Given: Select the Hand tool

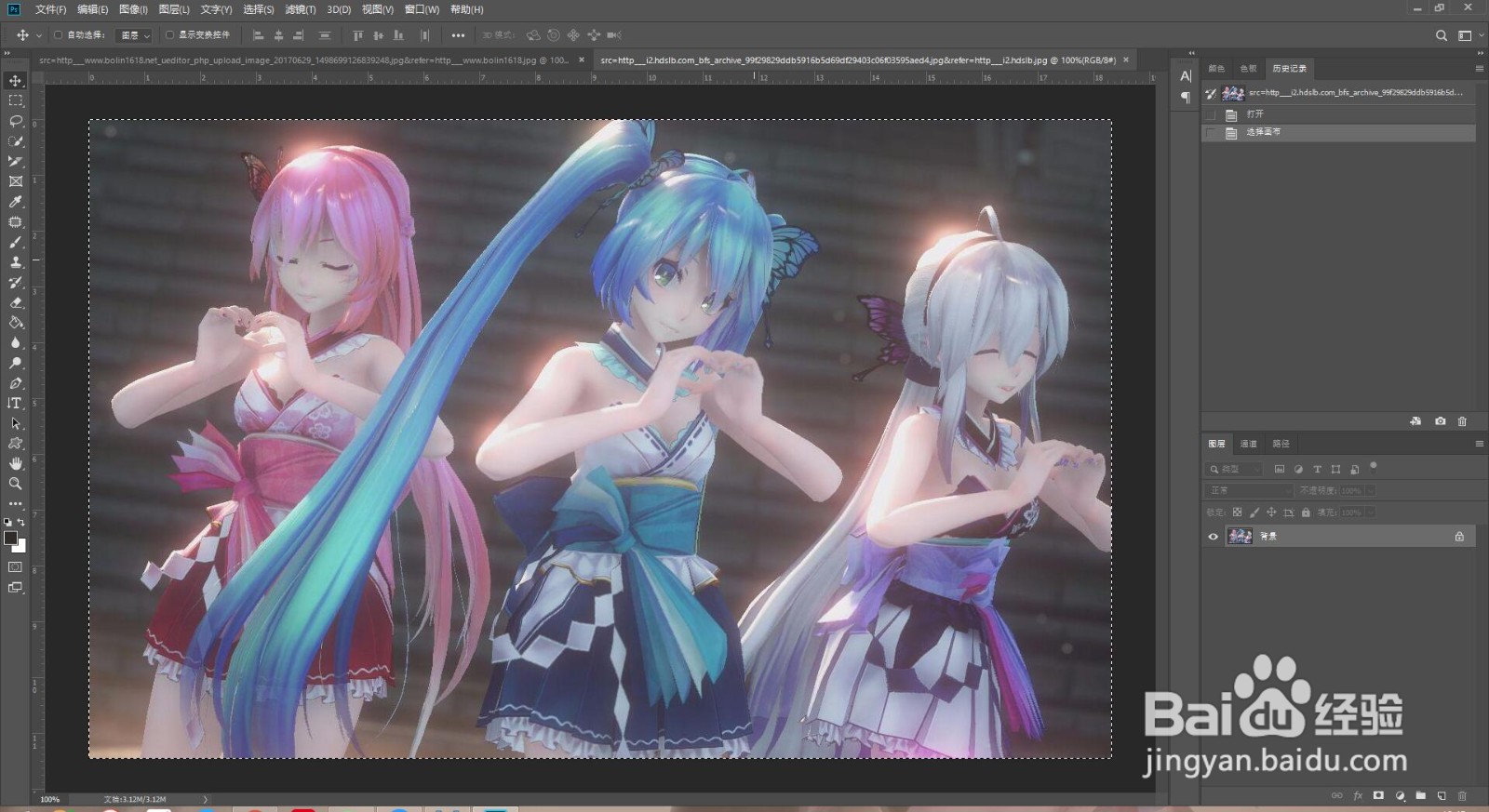Looking at the screenshot, I should [16, 464].
